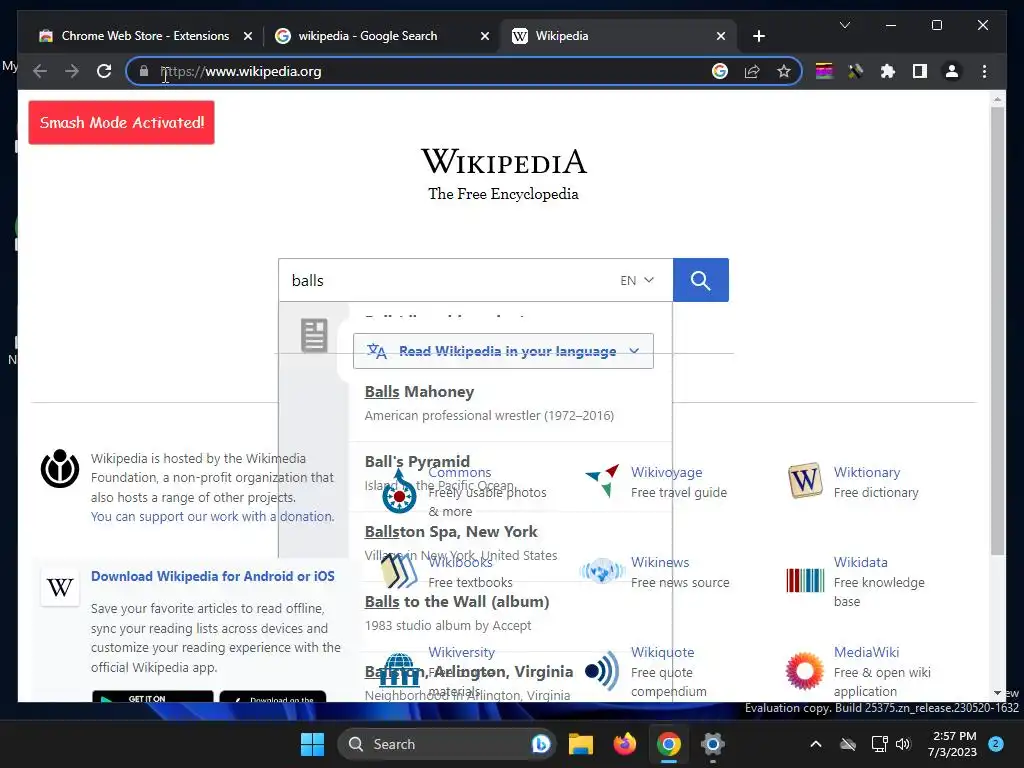Click the blue Wikipedia search magnifier button
Screen dimensions: 1024x768
tap(701, 280)
